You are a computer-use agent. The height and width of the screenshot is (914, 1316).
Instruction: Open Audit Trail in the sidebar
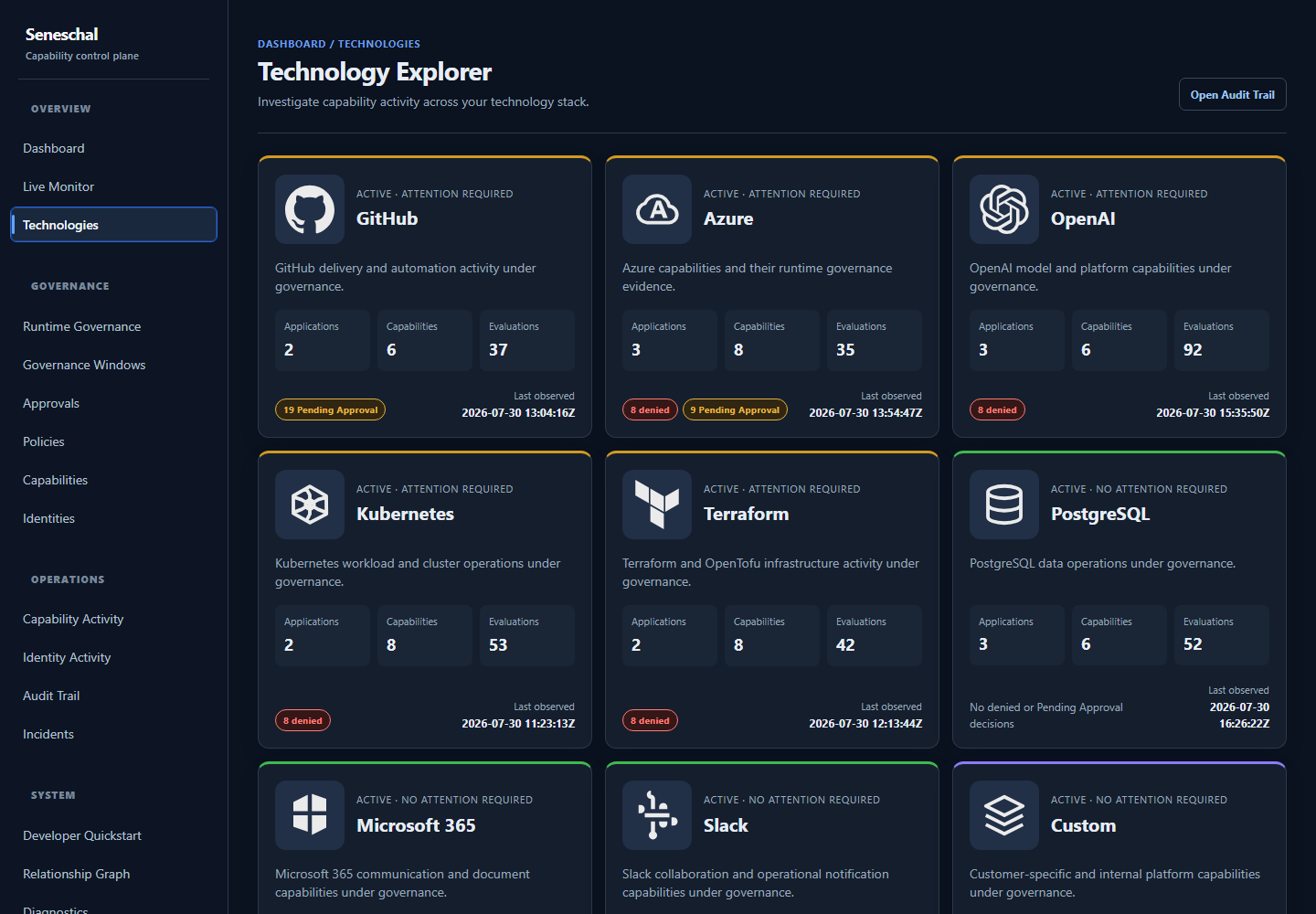[113, 696]
